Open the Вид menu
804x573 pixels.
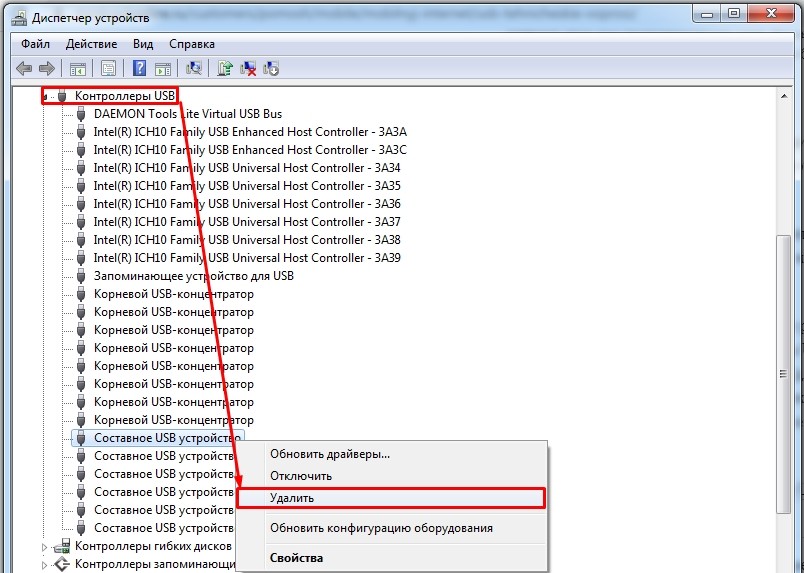pyautogui.click(x=143, y=44)
